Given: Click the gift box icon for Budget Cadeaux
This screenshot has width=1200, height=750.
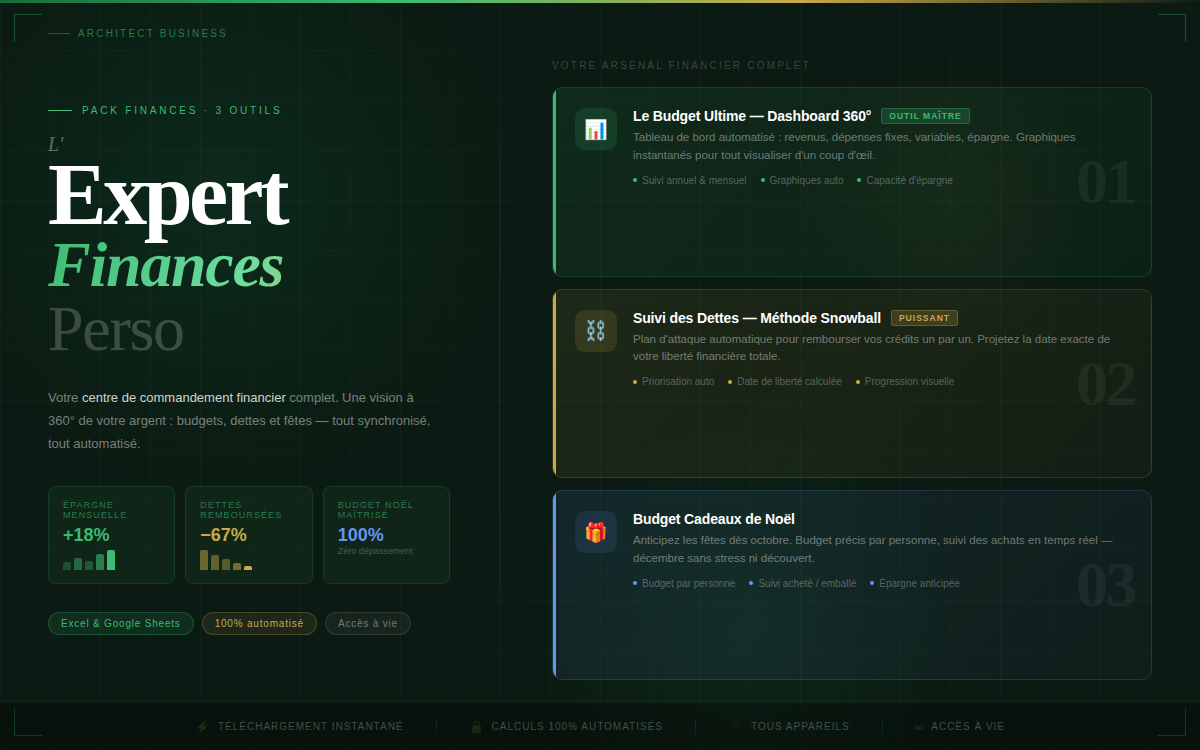Looking at the screenshot, I should tap(596, 532).
